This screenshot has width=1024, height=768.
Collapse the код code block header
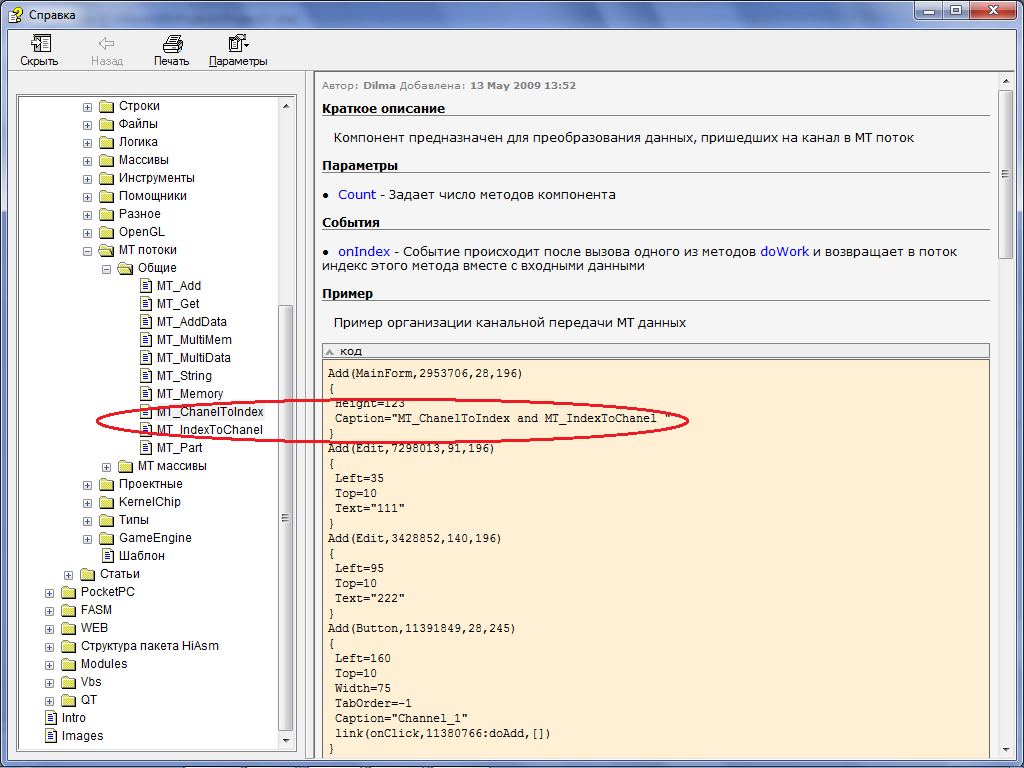[332, 351]
